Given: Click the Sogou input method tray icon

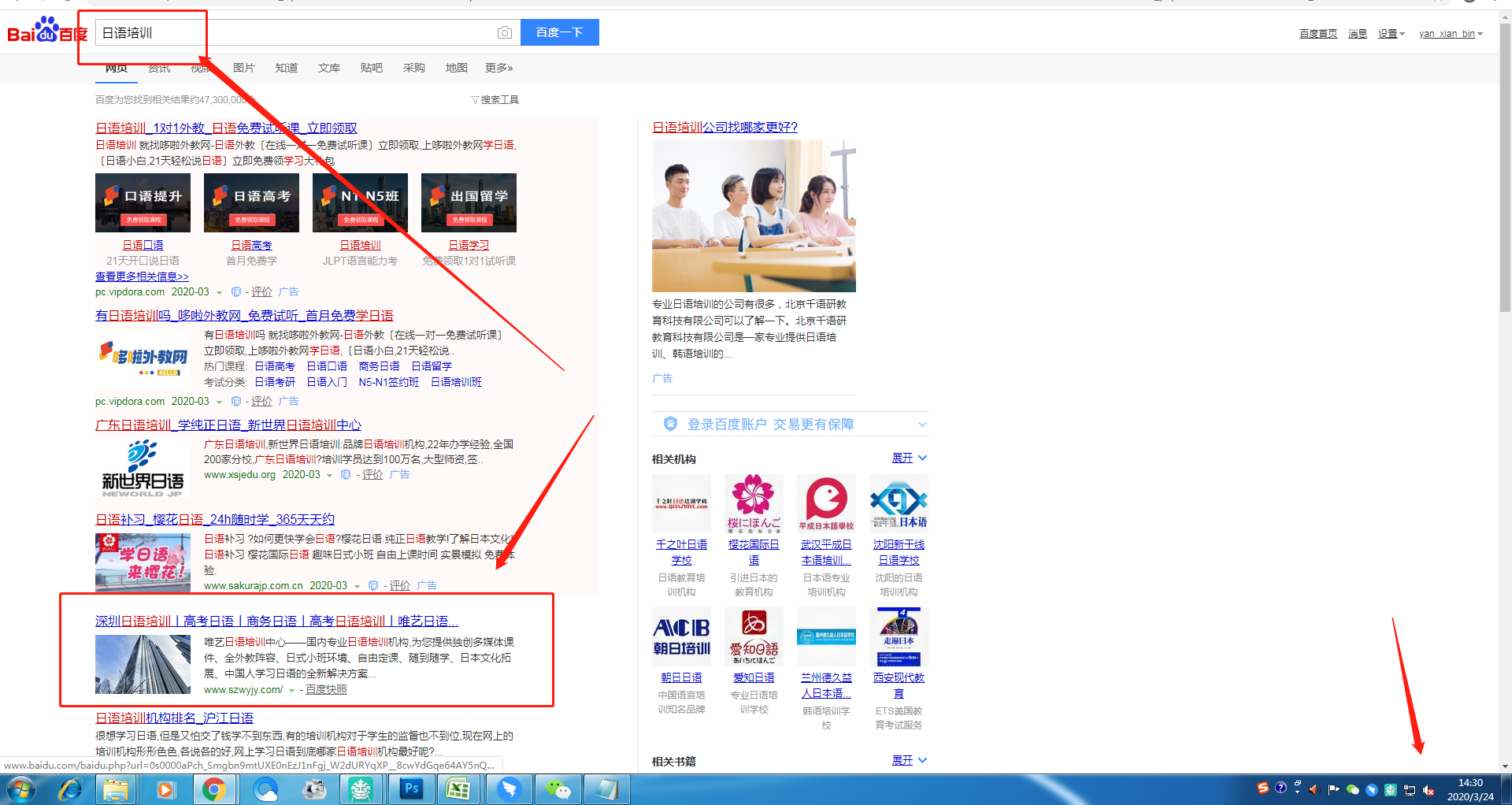Looking at the screenshot, I should 1262,788.
